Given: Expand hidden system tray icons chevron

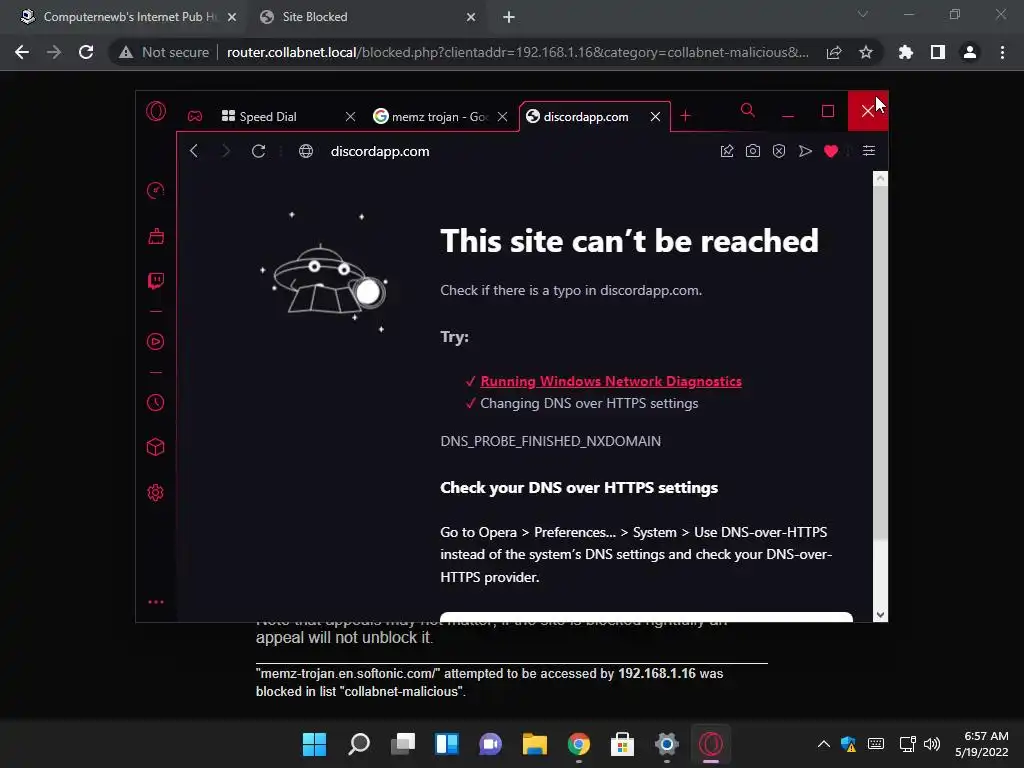Looking at the screenshot, I should pyautogui.click(x=824, y=744).
